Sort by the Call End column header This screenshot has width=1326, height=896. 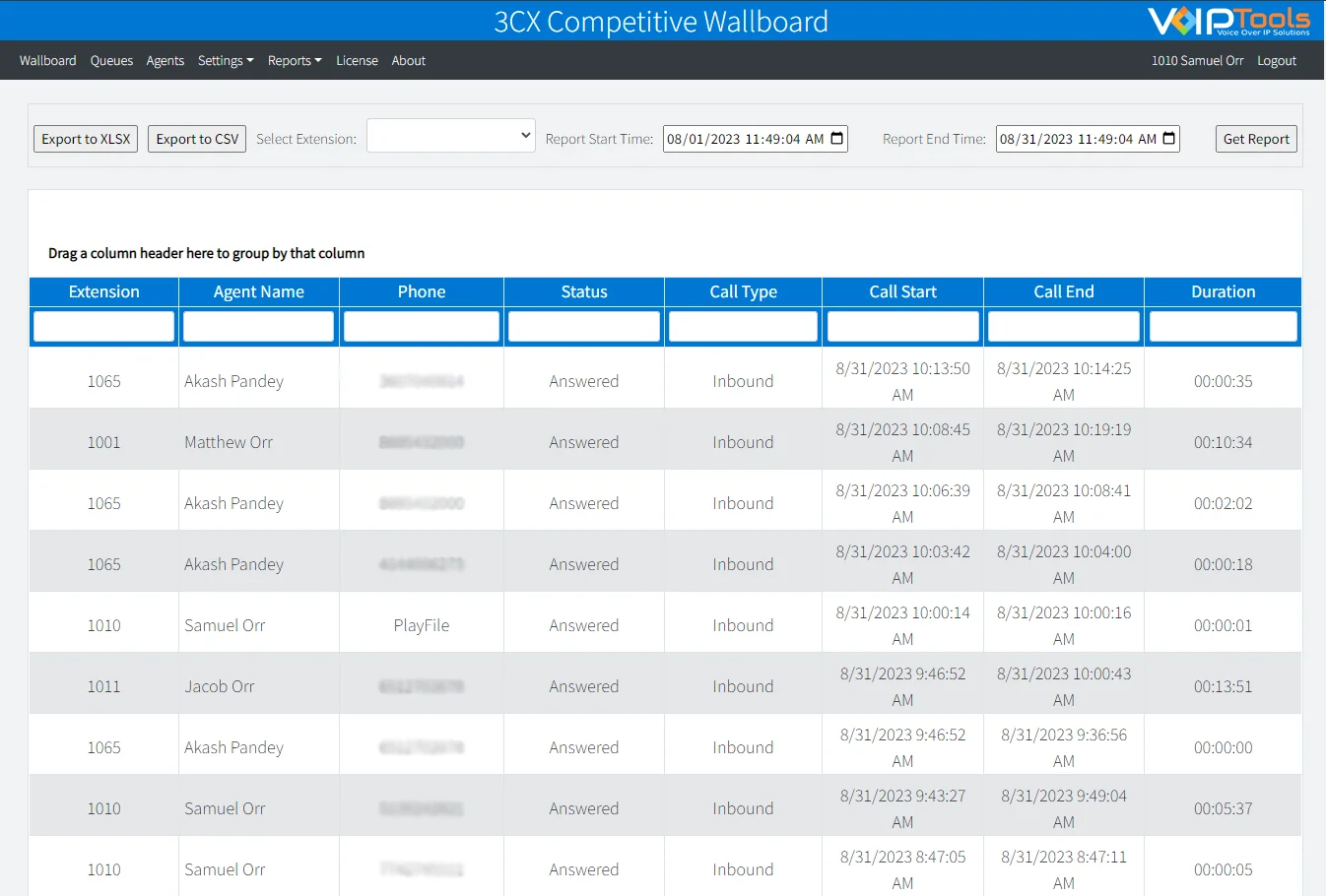(1064, 292)
